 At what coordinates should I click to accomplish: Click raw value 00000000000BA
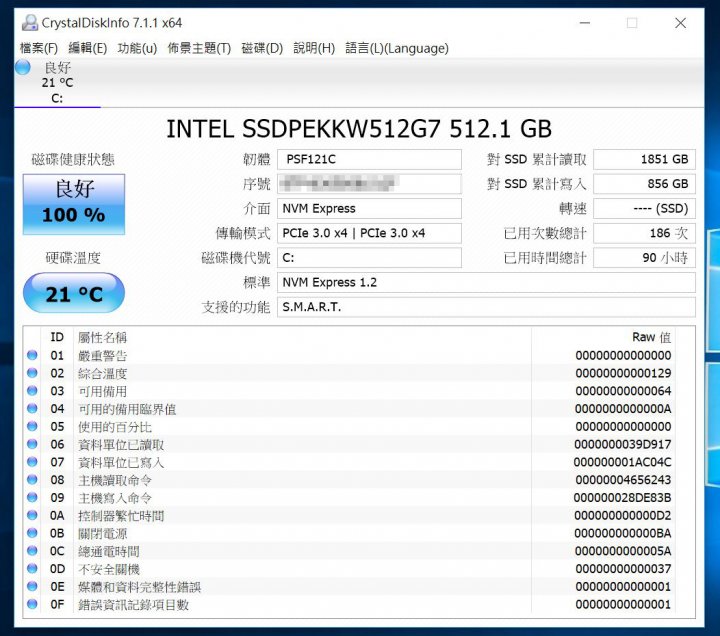[x=623, y=533]
